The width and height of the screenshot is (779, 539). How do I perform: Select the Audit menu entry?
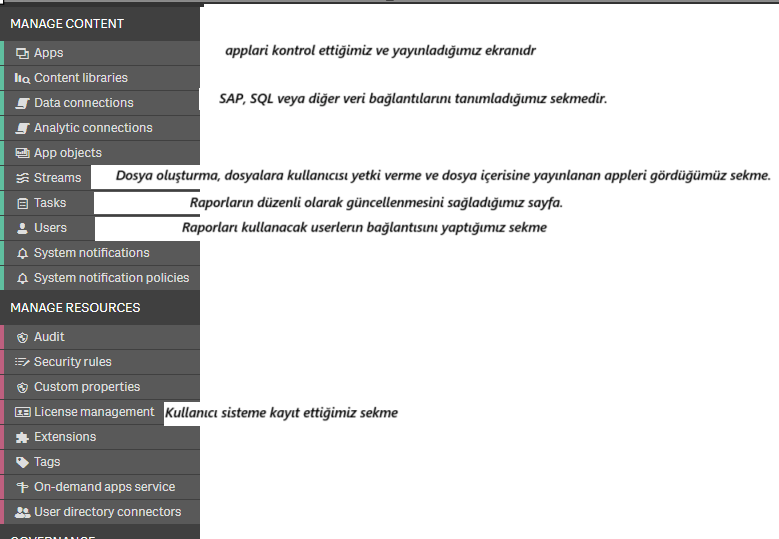49,337
